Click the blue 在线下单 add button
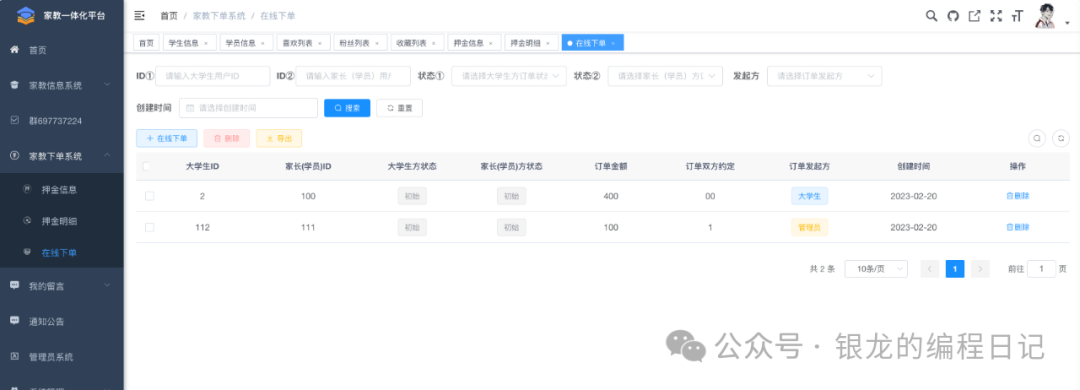 [x=167, y=138]
